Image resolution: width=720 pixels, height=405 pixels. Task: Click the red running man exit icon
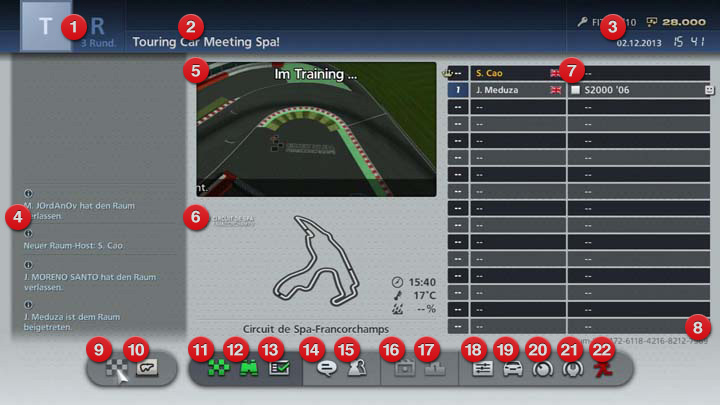click(606, 367)
